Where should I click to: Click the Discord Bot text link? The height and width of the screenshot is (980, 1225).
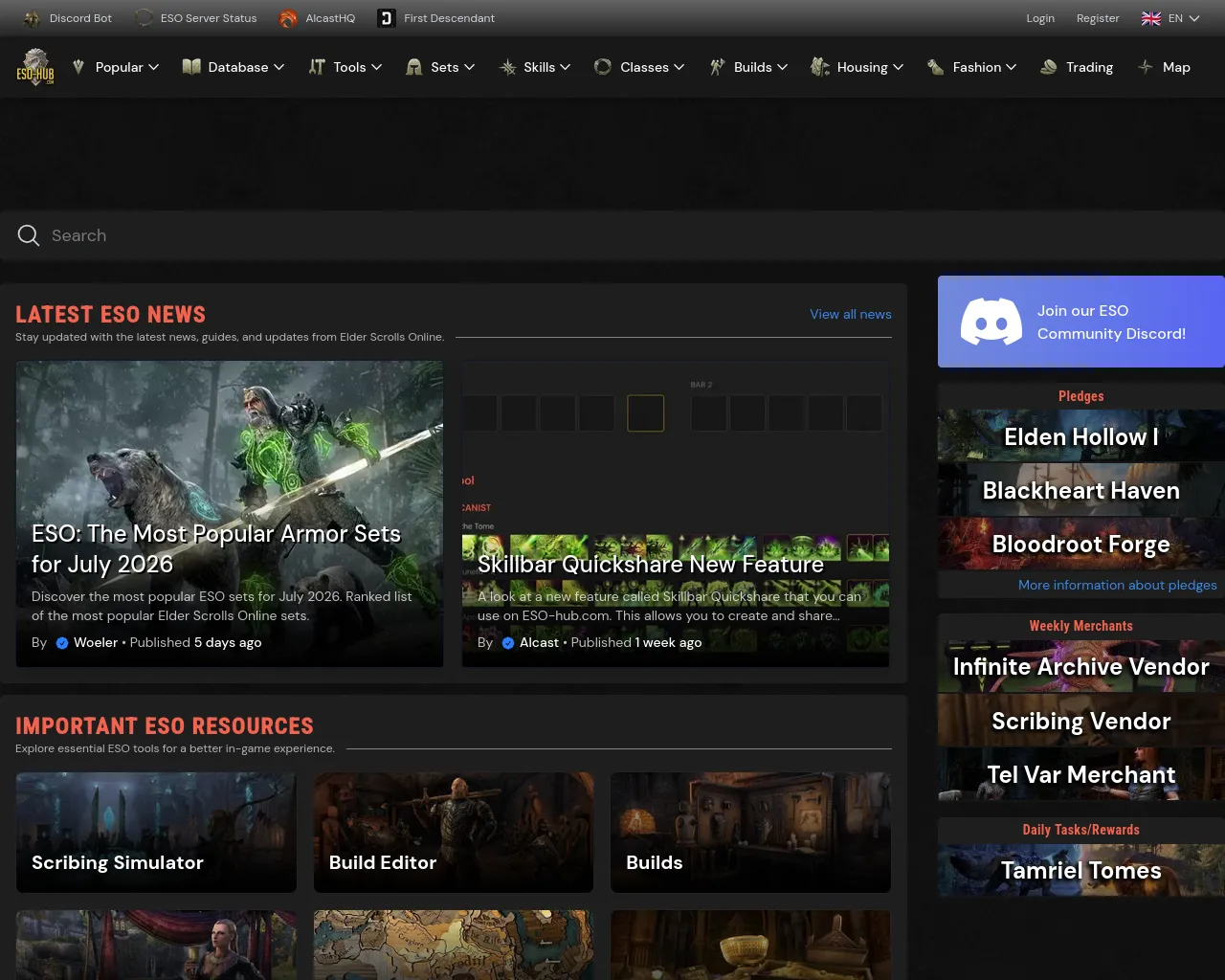point(80,18)
